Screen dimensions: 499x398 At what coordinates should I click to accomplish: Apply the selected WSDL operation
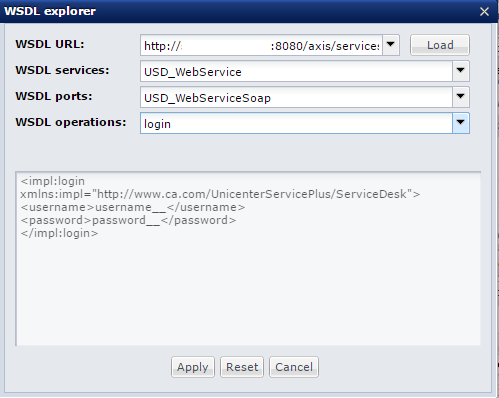[x=193, y=367]
